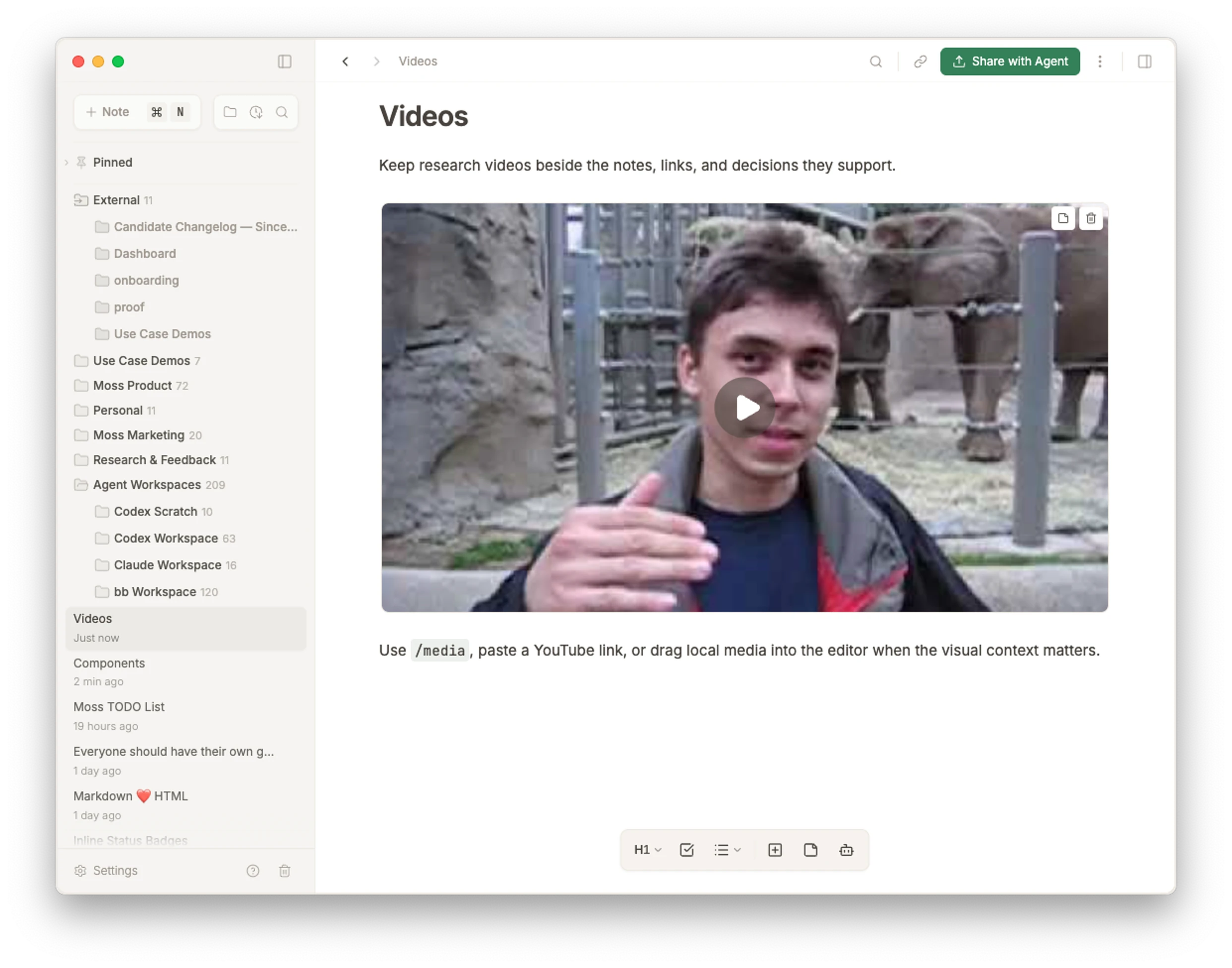Click the folder icon in sidebar toolbar
The width and height of the screenshot is (1232, 968).
[x=230, y=112]
